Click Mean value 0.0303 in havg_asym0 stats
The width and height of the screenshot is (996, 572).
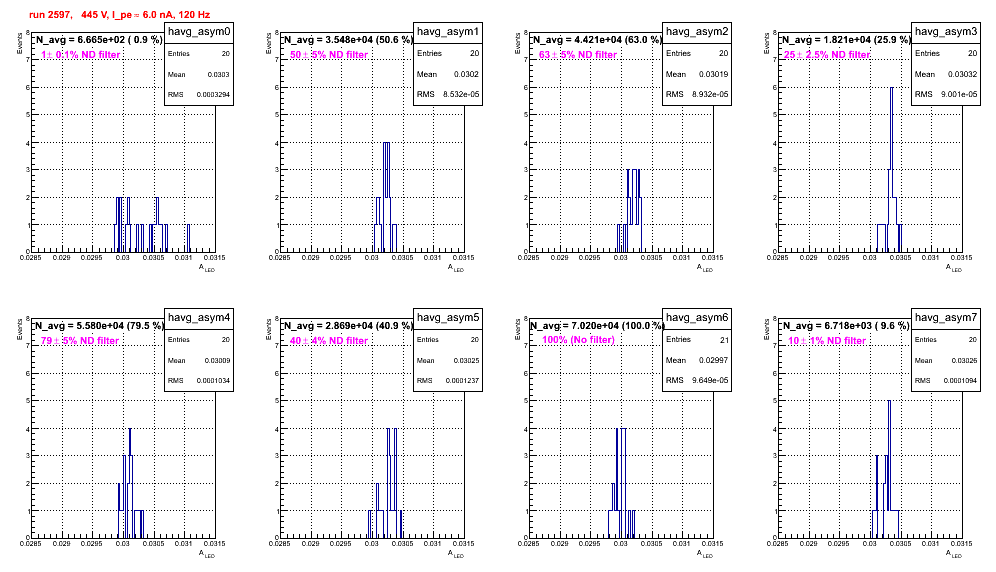218,74
